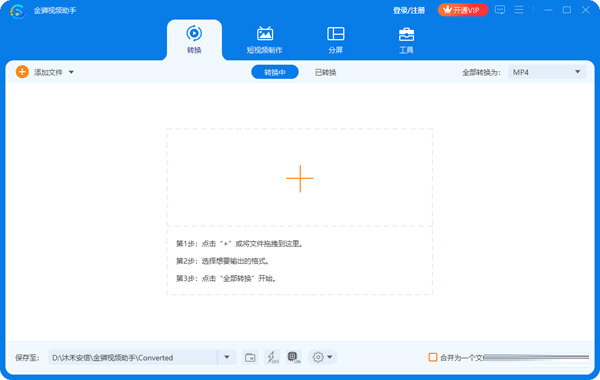Select the 转换中 filter button
This screenshot has width=600, height=380.
(275, 72)
